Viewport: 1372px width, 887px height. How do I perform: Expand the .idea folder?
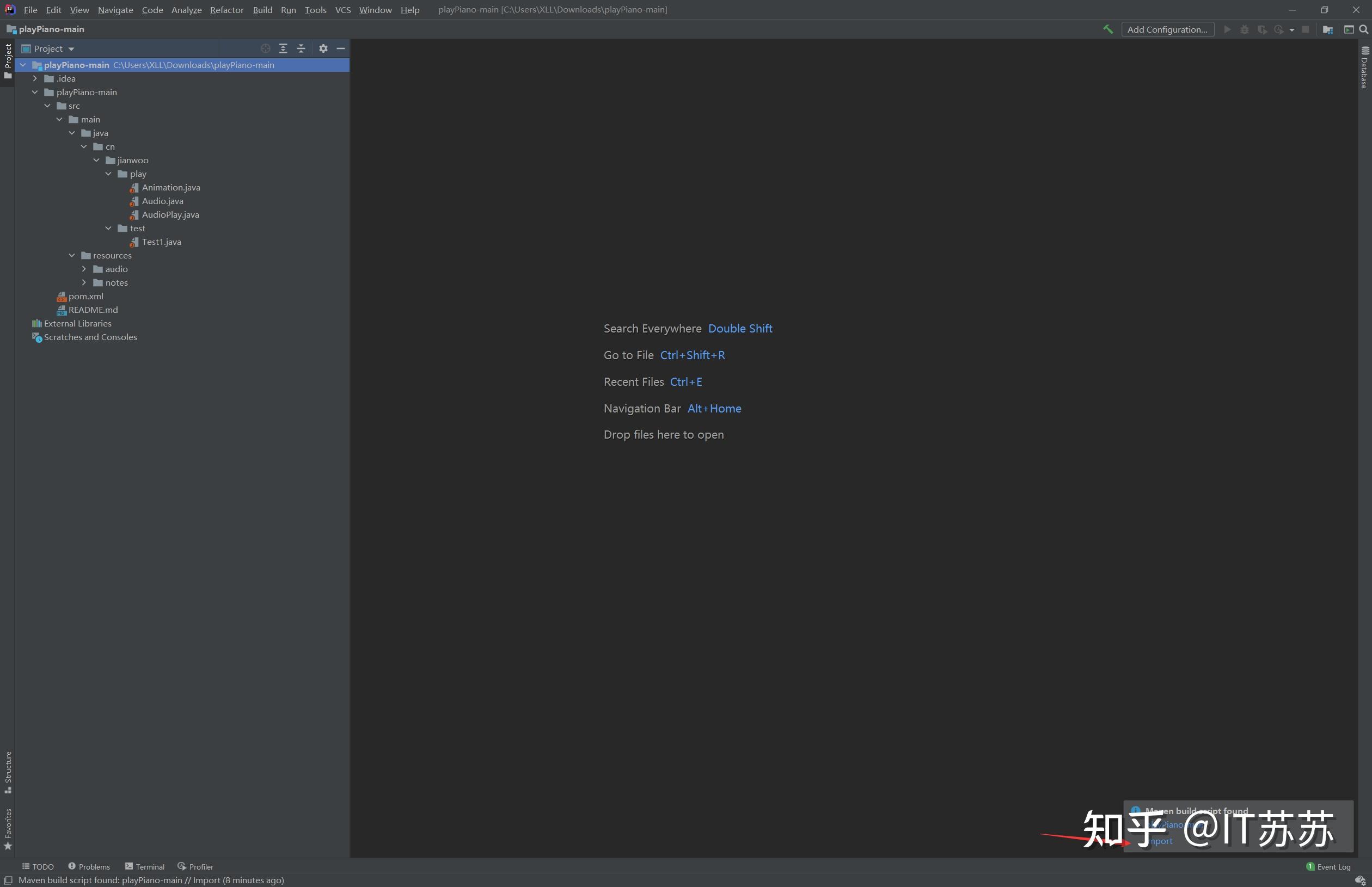[35, 78]
